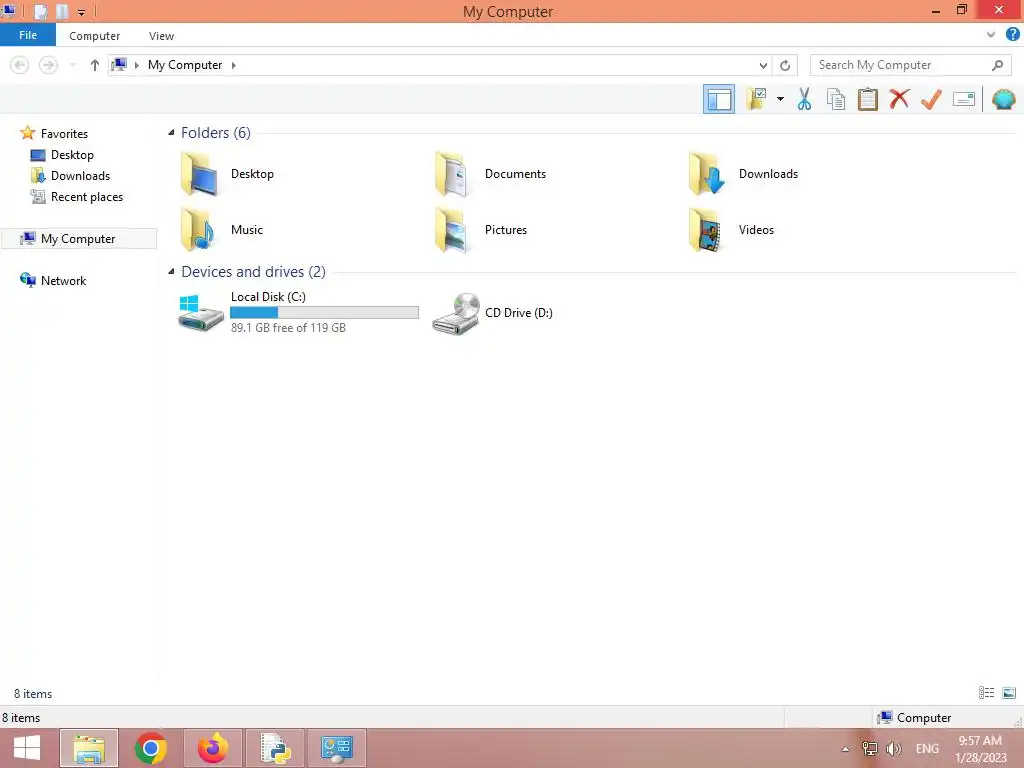The image size is (1024, 768).
Task: Click the Refresh button
Action: (785, 65)
